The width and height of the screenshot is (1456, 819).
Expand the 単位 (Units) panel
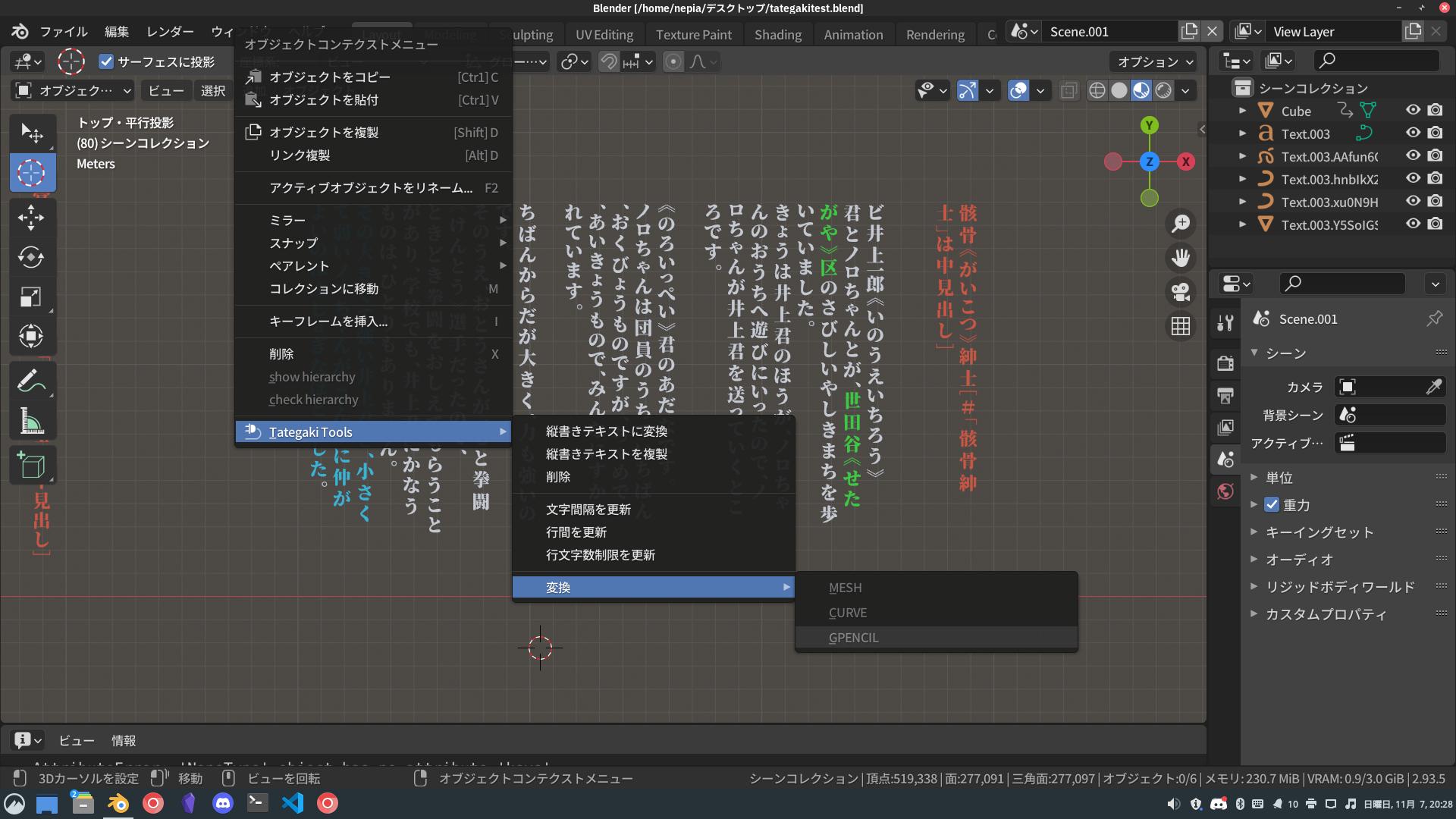click(x=1279, y=478)
